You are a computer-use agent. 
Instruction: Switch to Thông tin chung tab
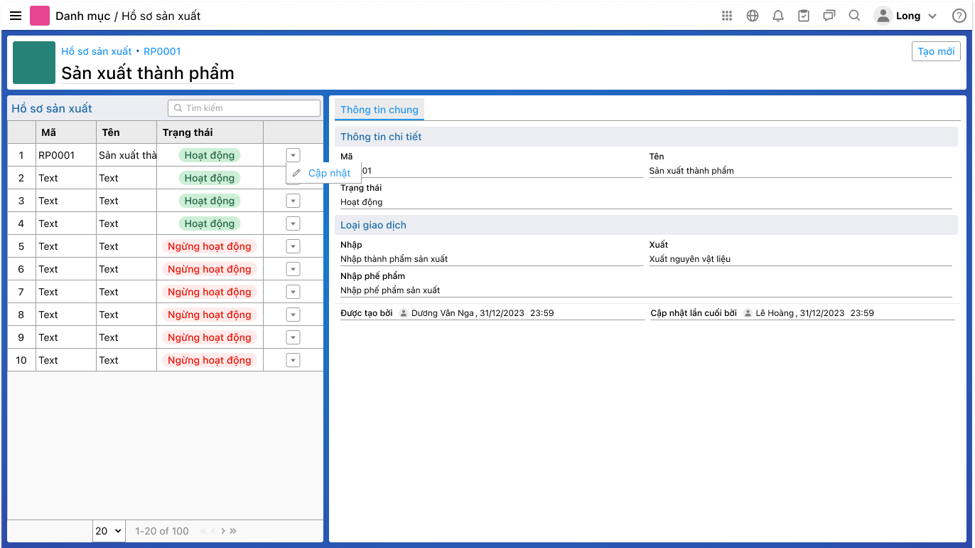point(379,110)
